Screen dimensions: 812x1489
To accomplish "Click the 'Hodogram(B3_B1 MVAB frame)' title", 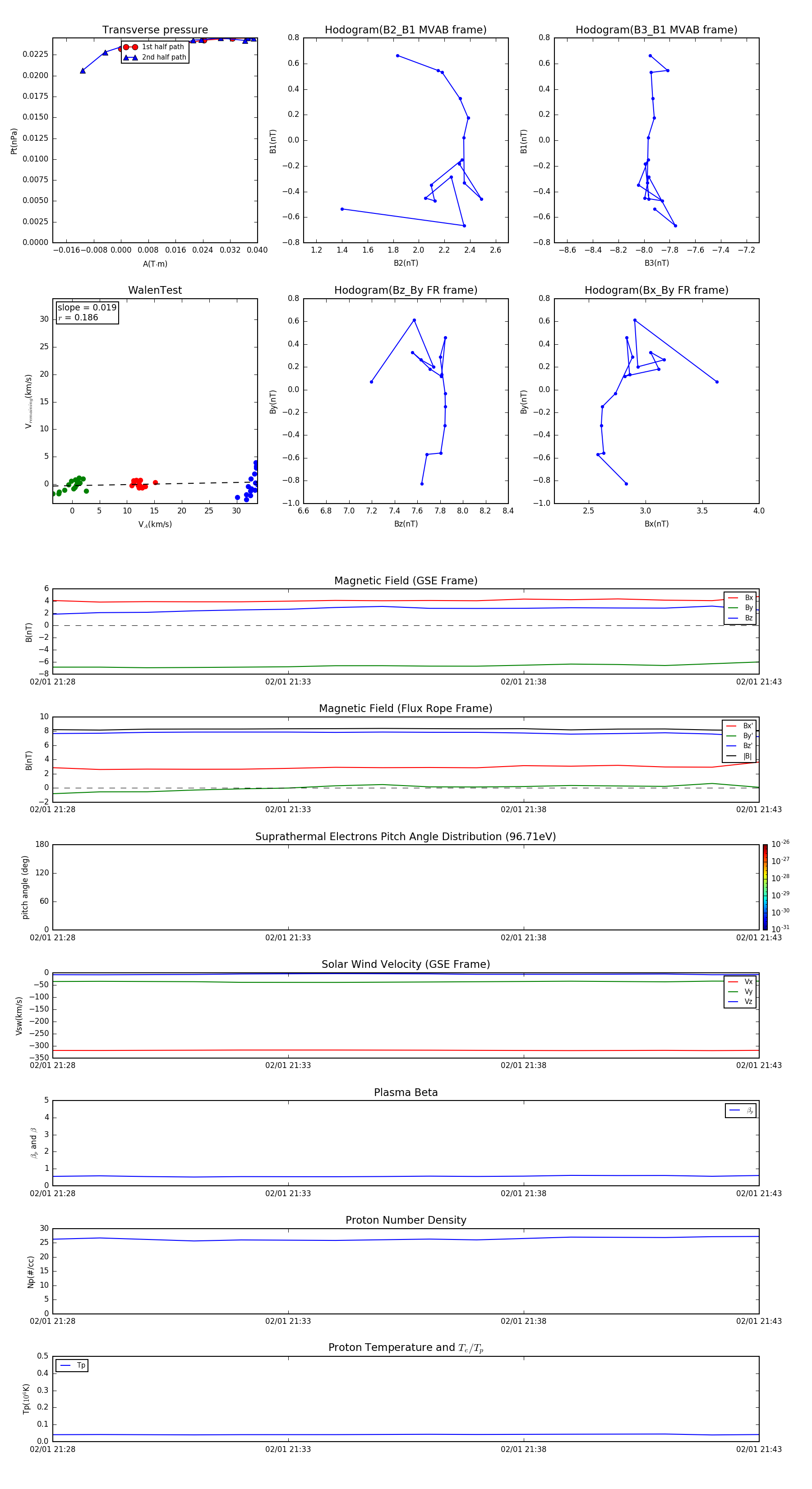I will click(x=656, y=30).
